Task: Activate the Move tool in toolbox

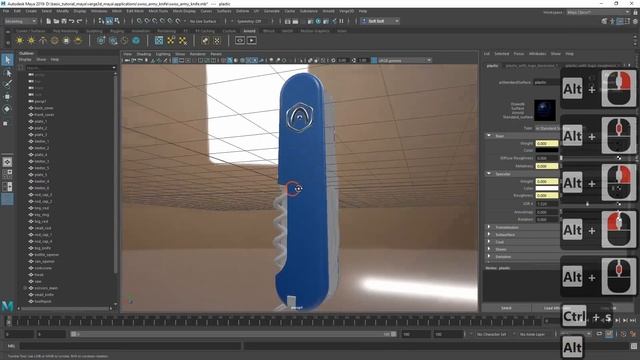Action: pos(7,97)
